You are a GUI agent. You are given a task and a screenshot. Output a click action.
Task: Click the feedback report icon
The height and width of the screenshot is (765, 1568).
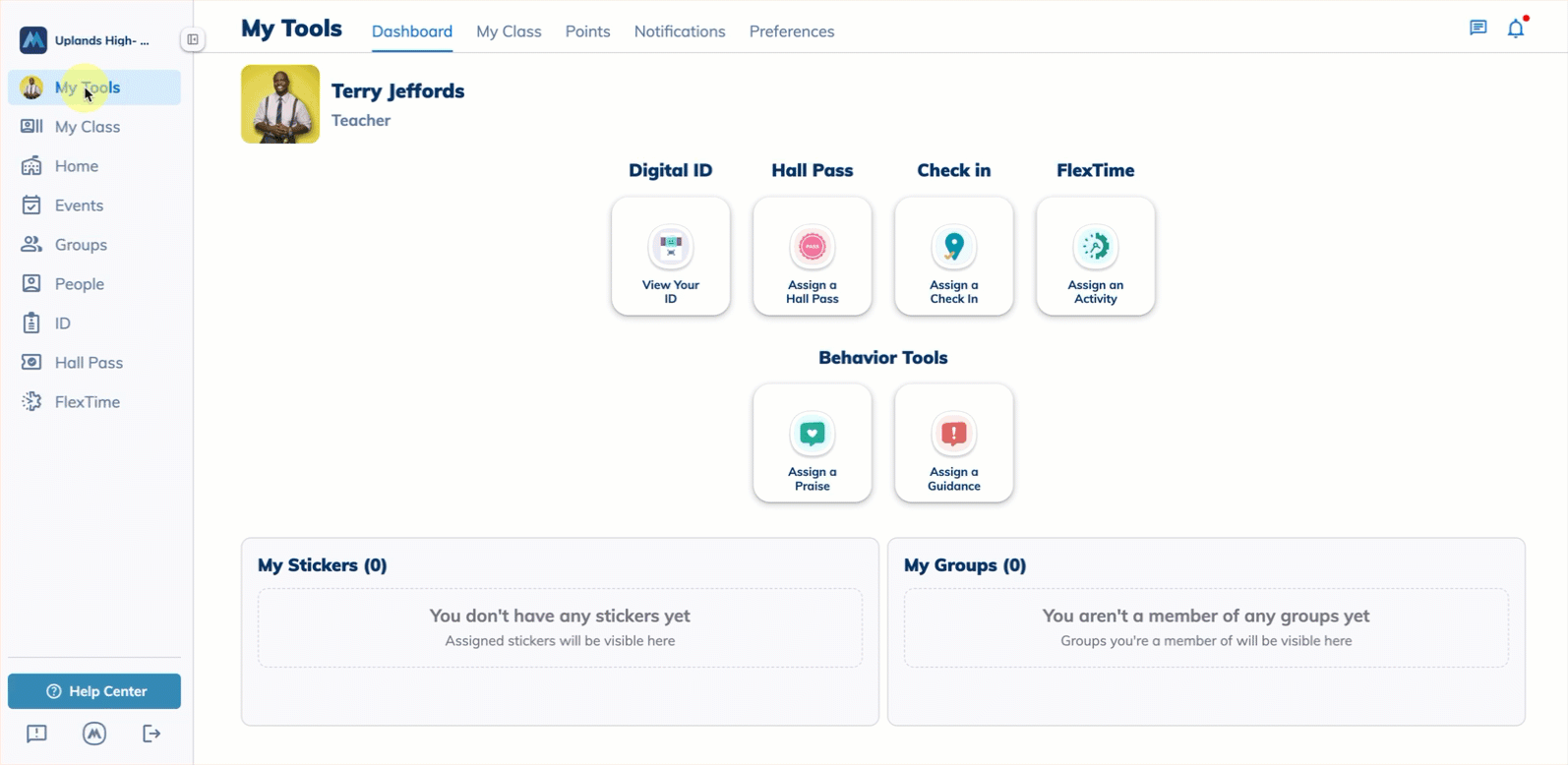point(36,734)
